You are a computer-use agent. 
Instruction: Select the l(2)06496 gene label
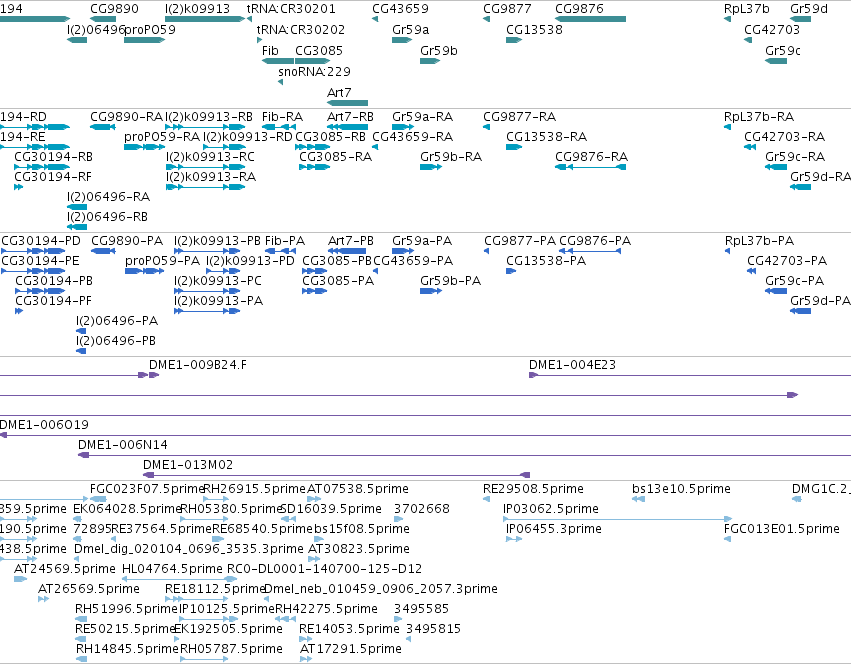[x=96, y=29]
